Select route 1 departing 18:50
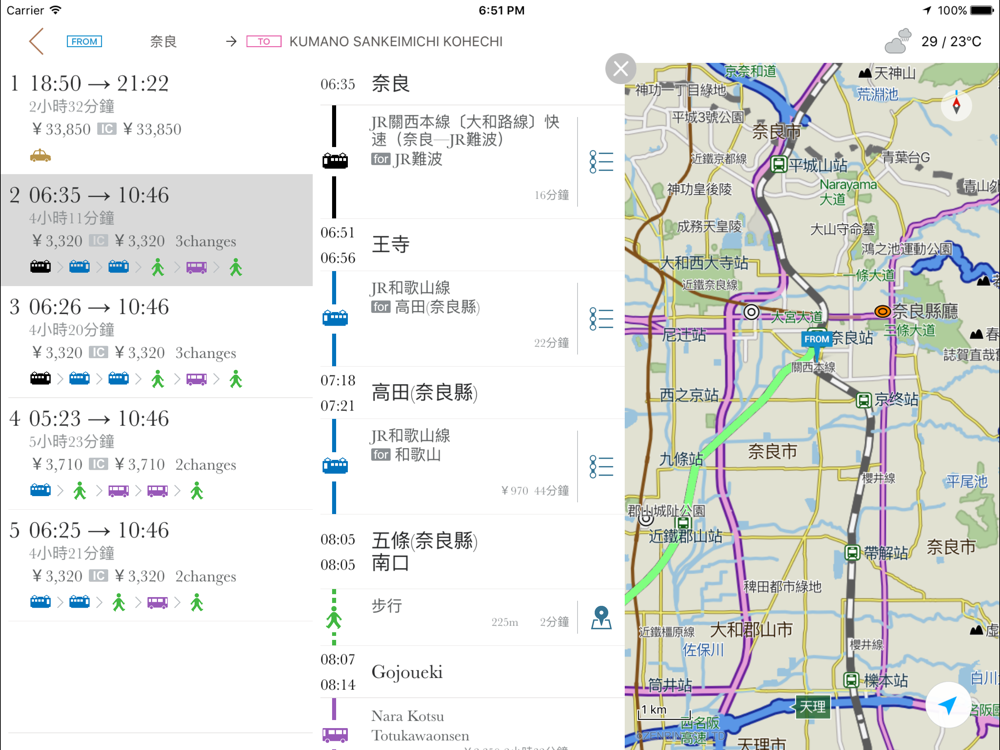 157,118
